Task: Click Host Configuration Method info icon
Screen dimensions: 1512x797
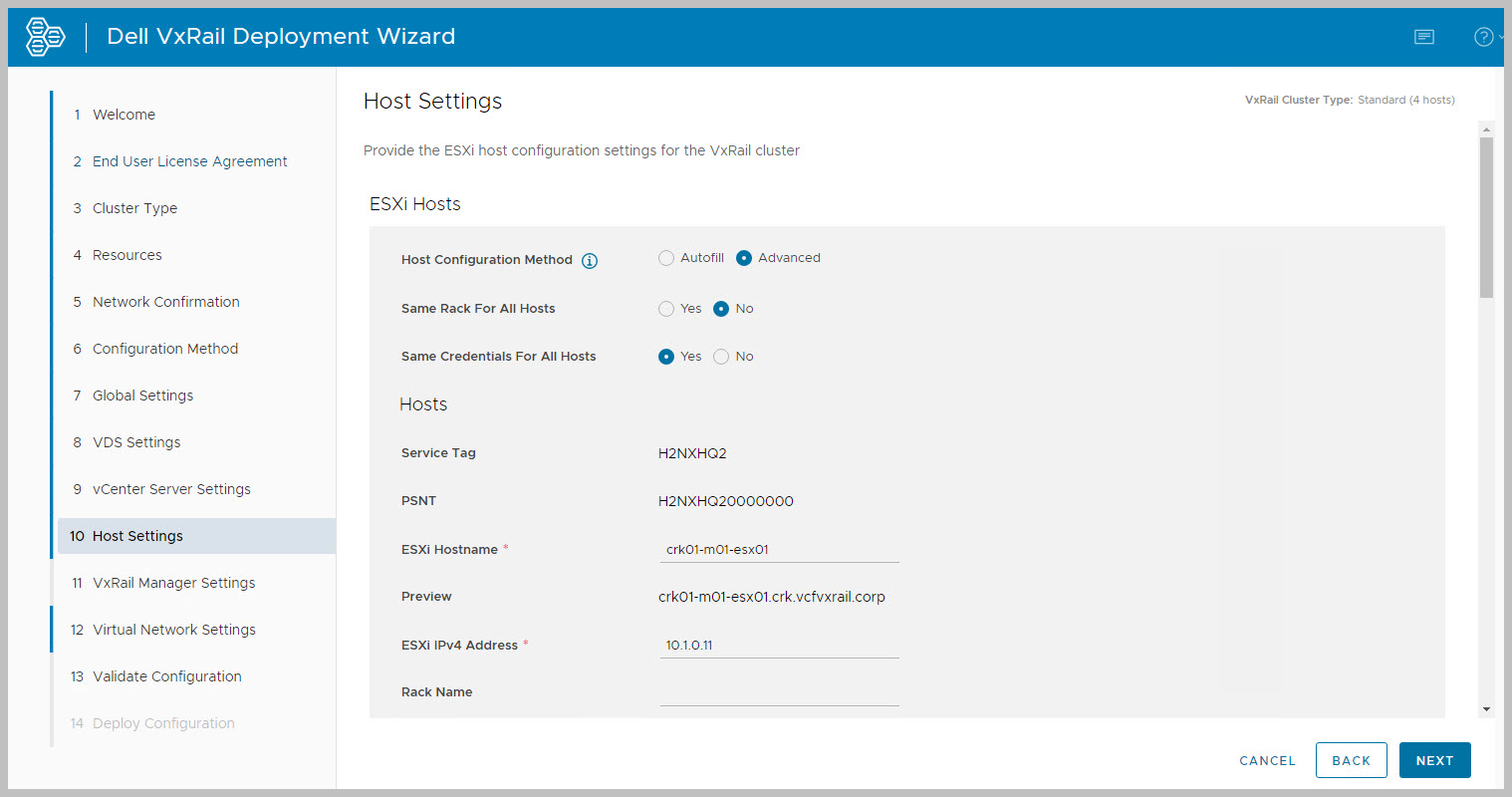Action: 590,261
